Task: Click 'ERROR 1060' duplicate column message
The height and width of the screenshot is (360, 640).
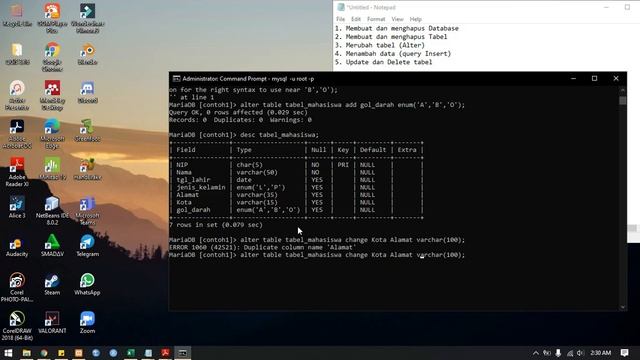Action: [262, 247]
